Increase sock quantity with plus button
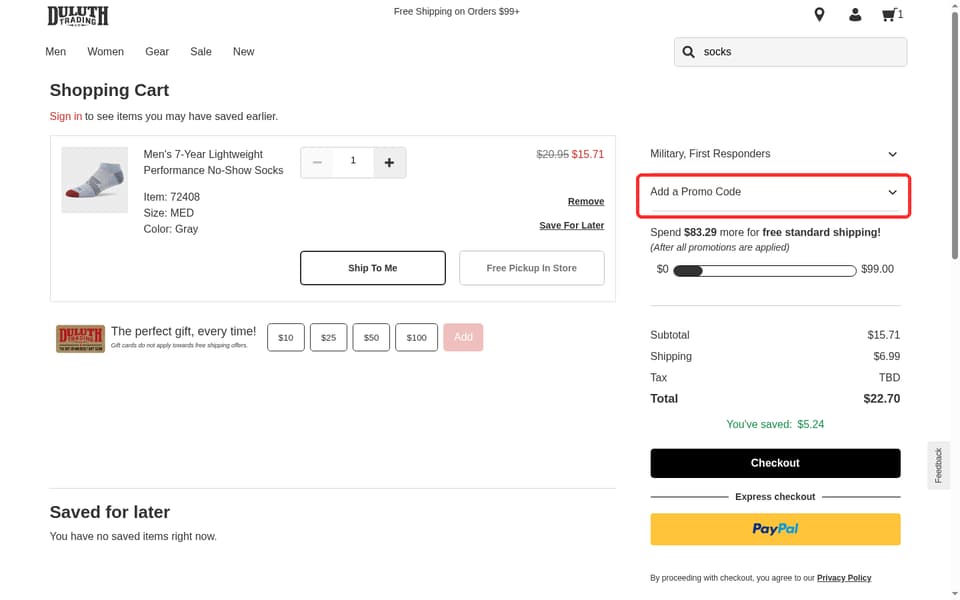Screen dimensions: 960x600 tap(389, 163)
